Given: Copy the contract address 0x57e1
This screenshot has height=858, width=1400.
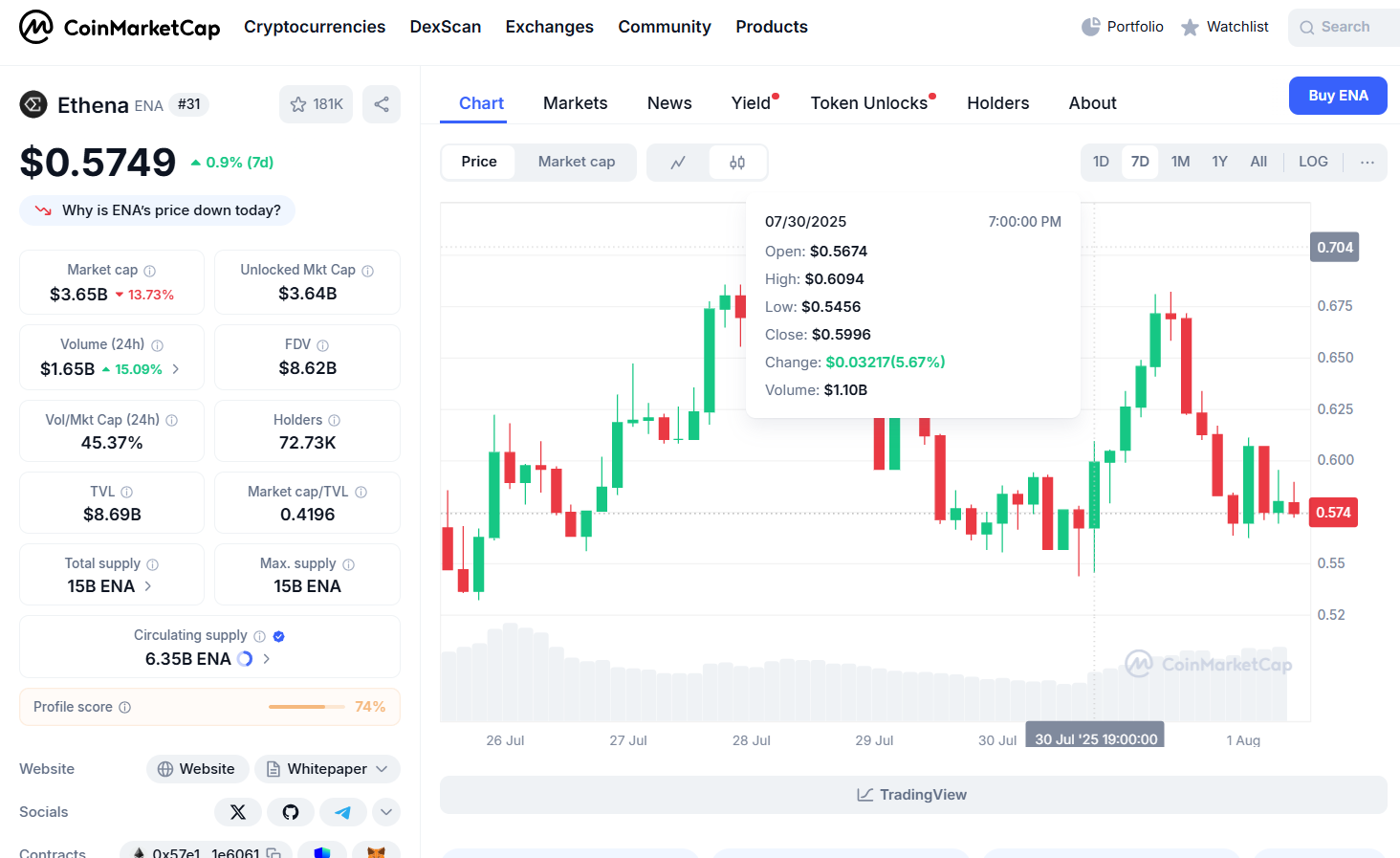Looking at the screenshot, I should [273, 853].
